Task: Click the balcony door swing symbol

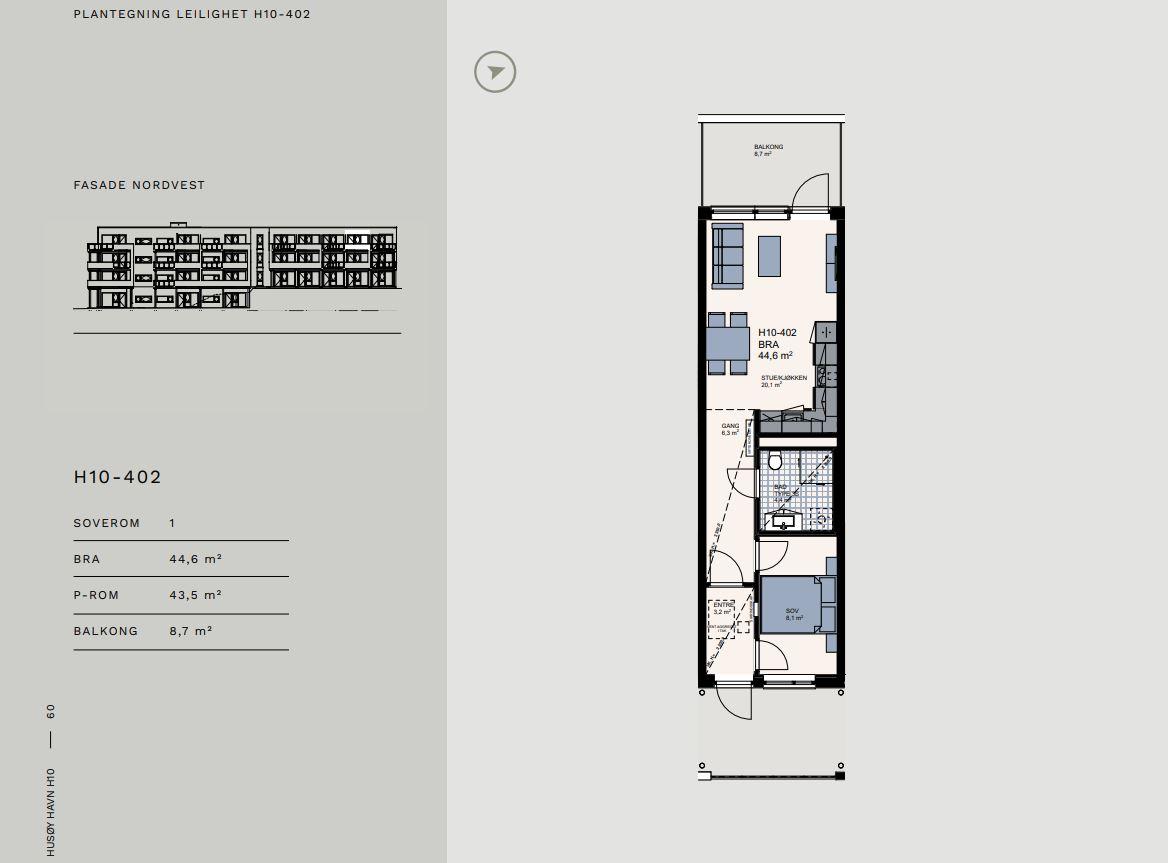Action: click(810, 191)
